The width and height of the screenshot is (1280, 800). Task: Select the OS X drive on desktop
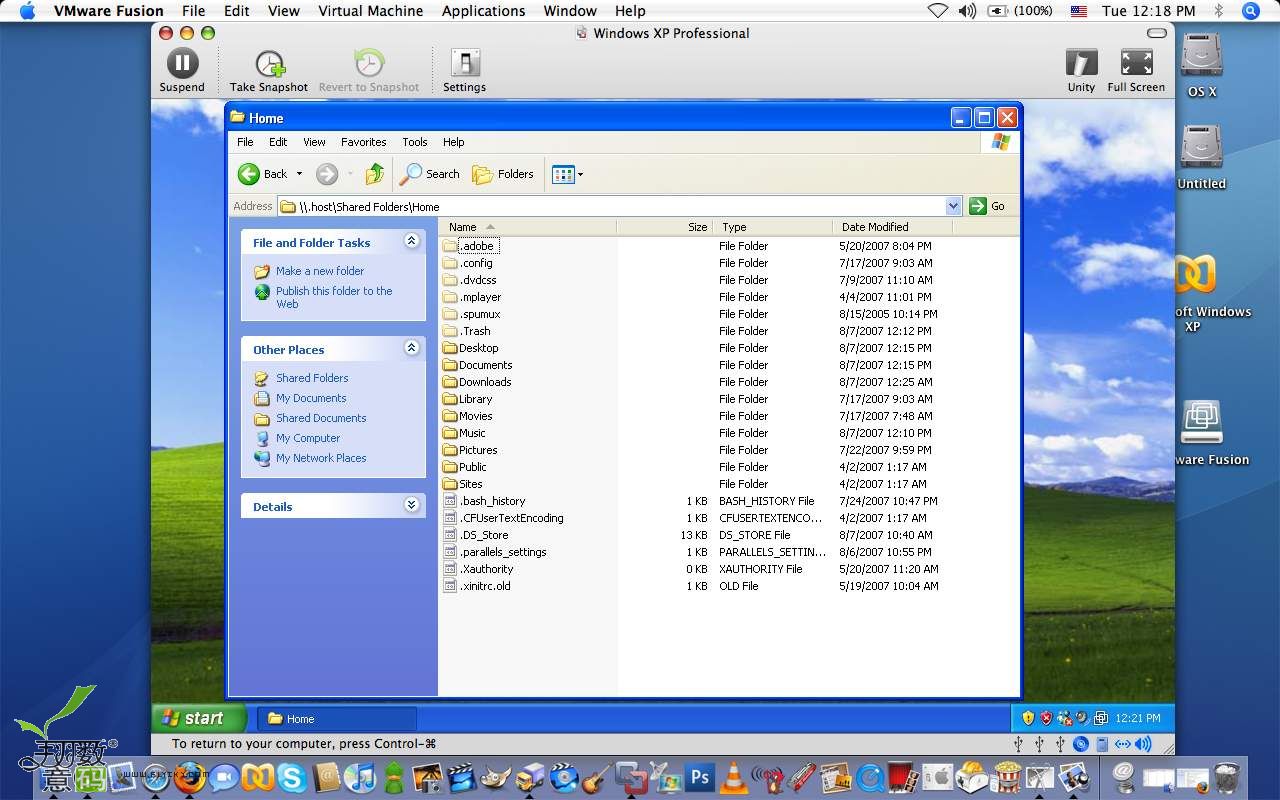click(1201, 57)
